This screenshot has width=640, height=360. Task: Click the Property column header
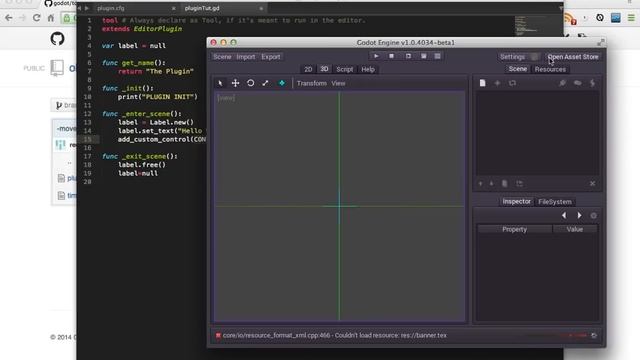coord(514,229)
